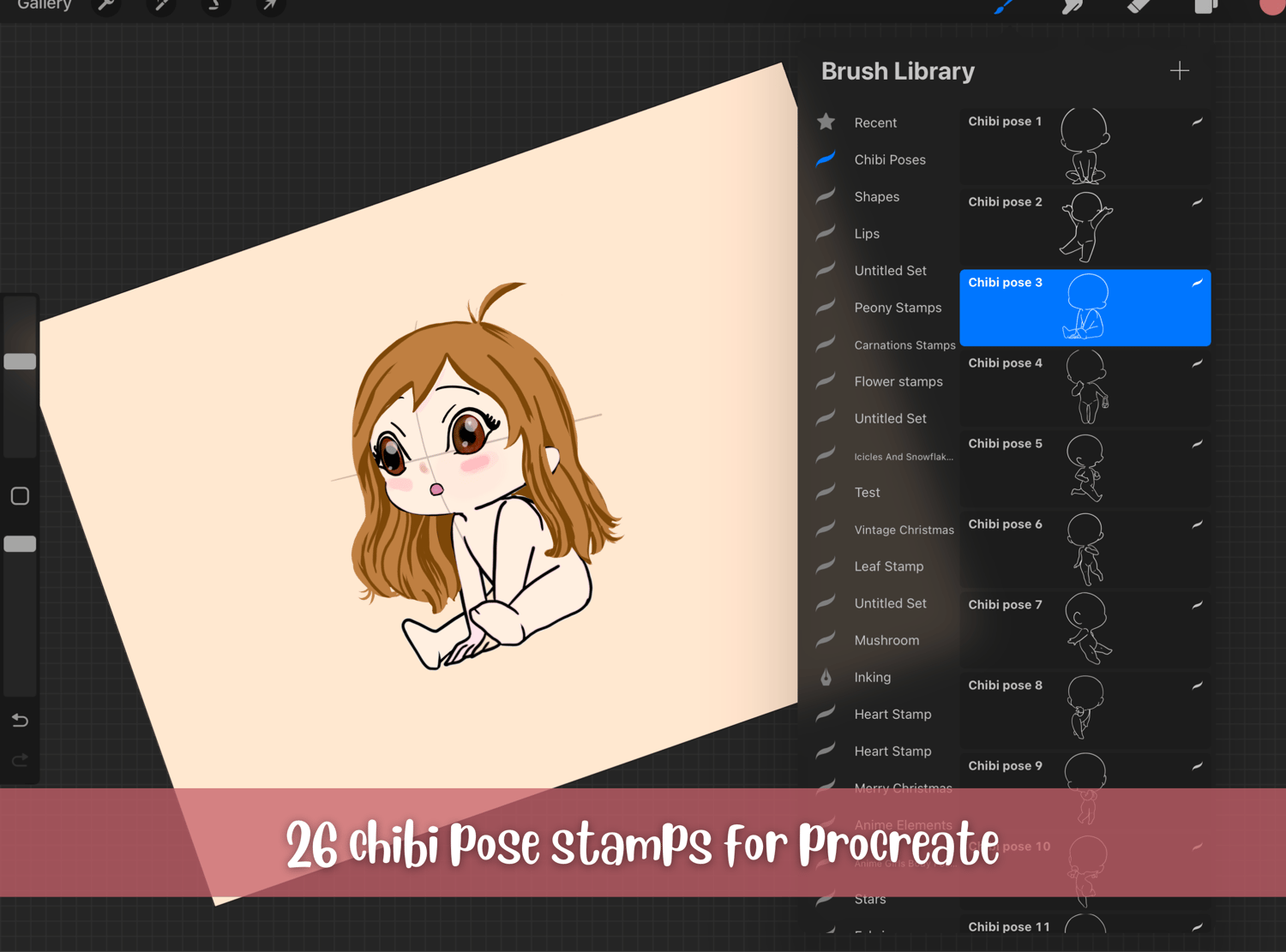The height and width of the screenshot is (952, 1286).
Task: Click the brush icon beside Shapes
Action: [826, 195]
